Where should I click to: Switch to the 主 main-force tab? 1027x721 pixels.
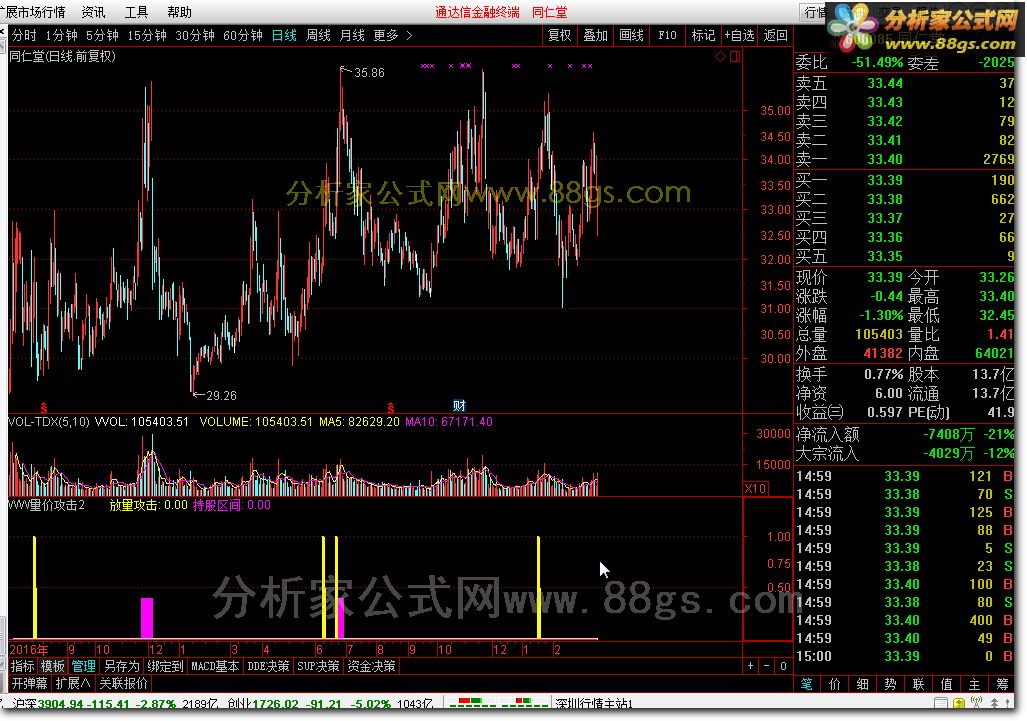pos(975,684)
